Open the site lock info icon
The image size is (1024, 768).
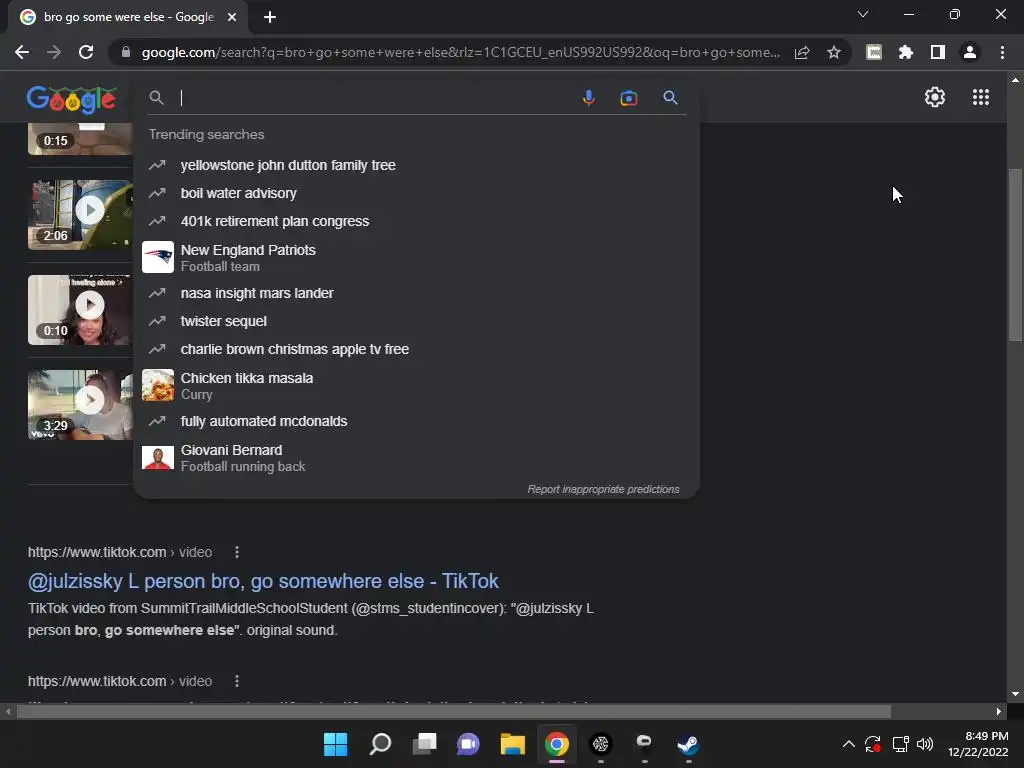click(126, 52)
